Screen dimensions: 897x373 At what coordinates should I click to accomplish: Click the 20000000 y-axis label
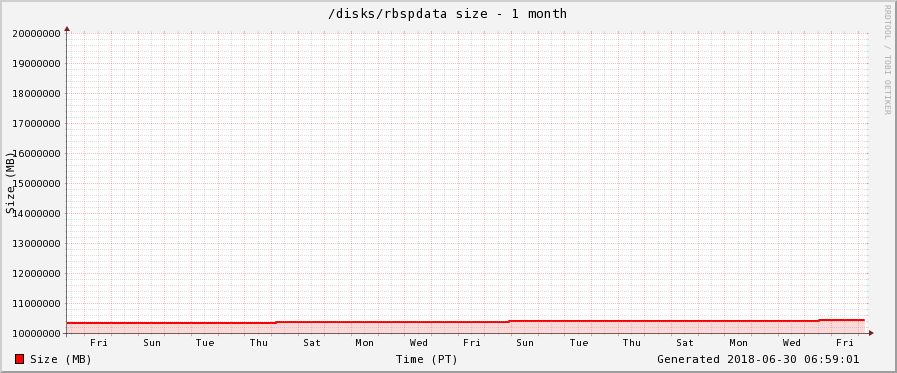(37, 33)
